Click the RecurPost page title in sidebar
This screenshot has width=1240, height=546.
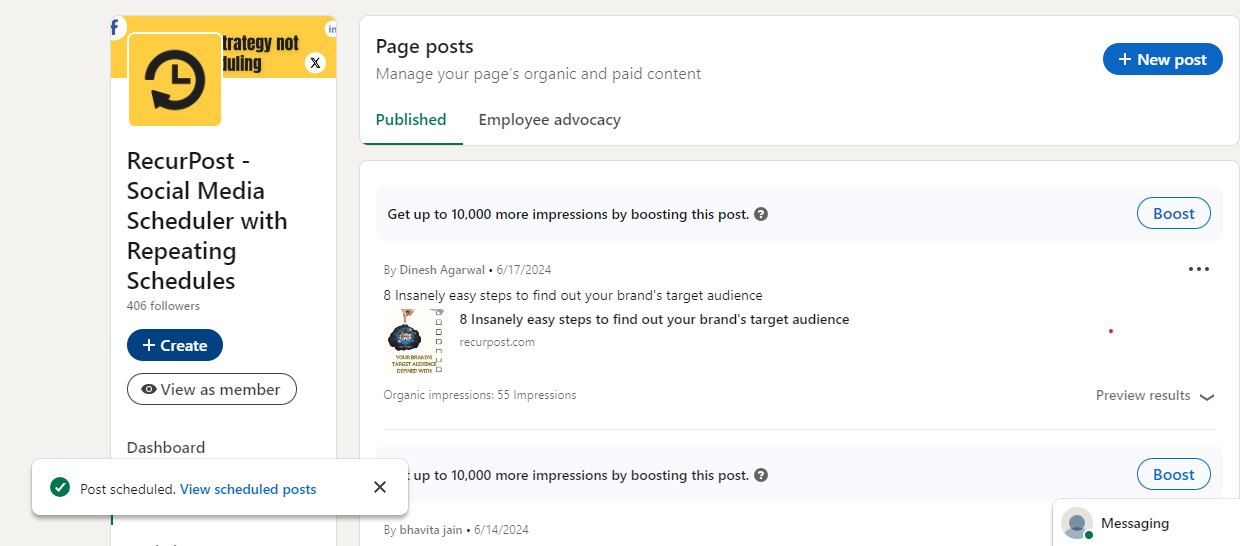pyautogui.click(x=207, y=220)
